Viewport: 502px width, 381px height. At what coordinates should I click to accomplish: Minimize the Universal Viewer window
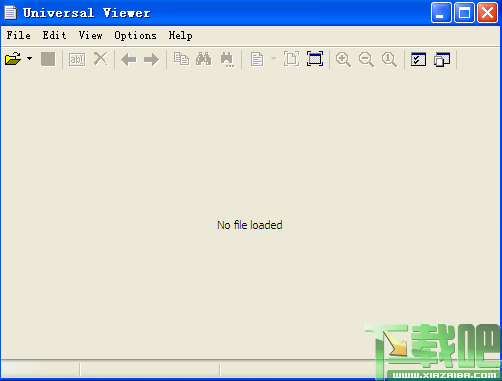(x=441, y=13)
